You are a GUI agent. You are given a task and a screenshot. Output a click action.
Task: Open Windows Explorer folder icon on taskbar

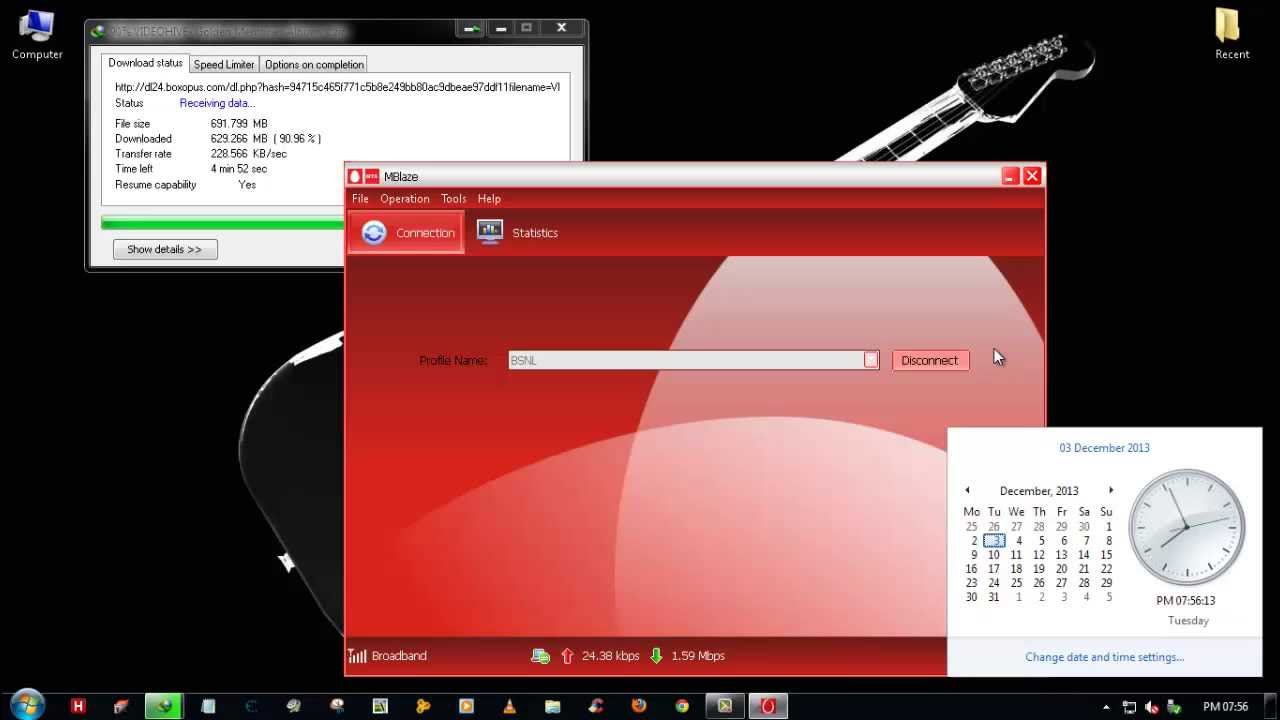click(x=553, y=706)
